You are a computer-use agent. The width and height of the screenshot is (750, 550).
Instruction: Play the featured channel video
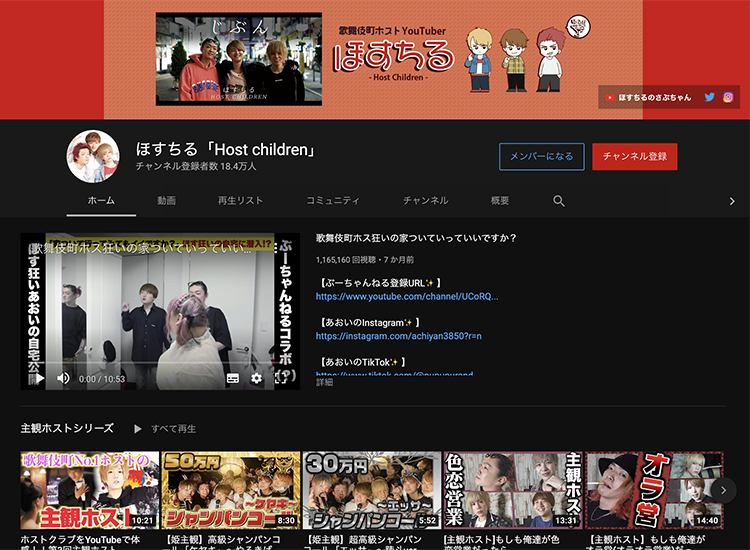[40, 379]
